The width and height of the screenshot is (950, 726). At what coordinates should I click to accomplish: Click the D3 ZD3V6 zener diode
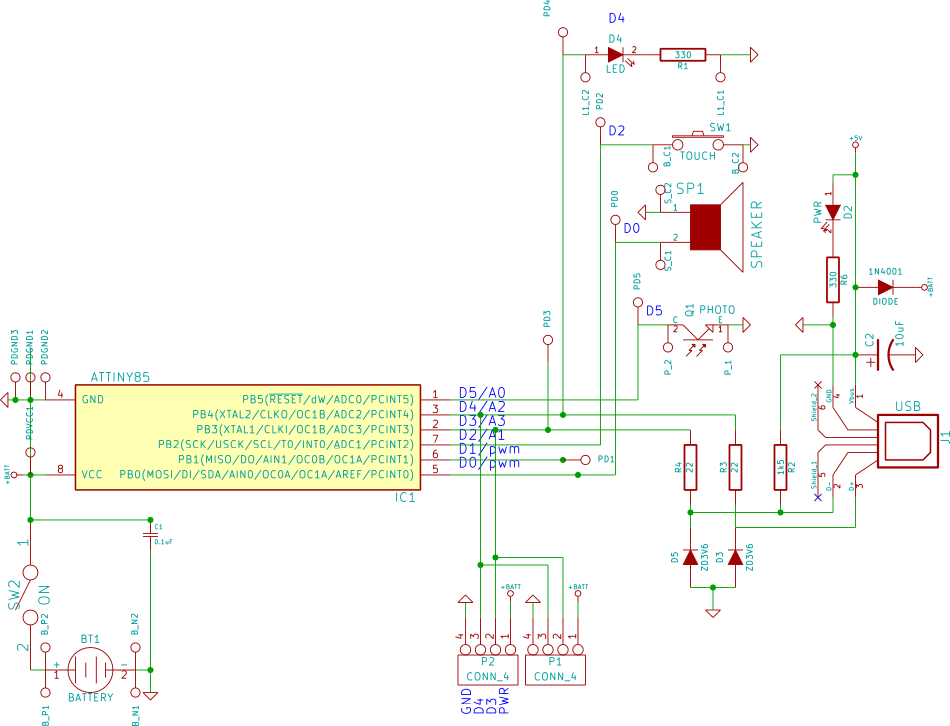(x=736, y=557)
